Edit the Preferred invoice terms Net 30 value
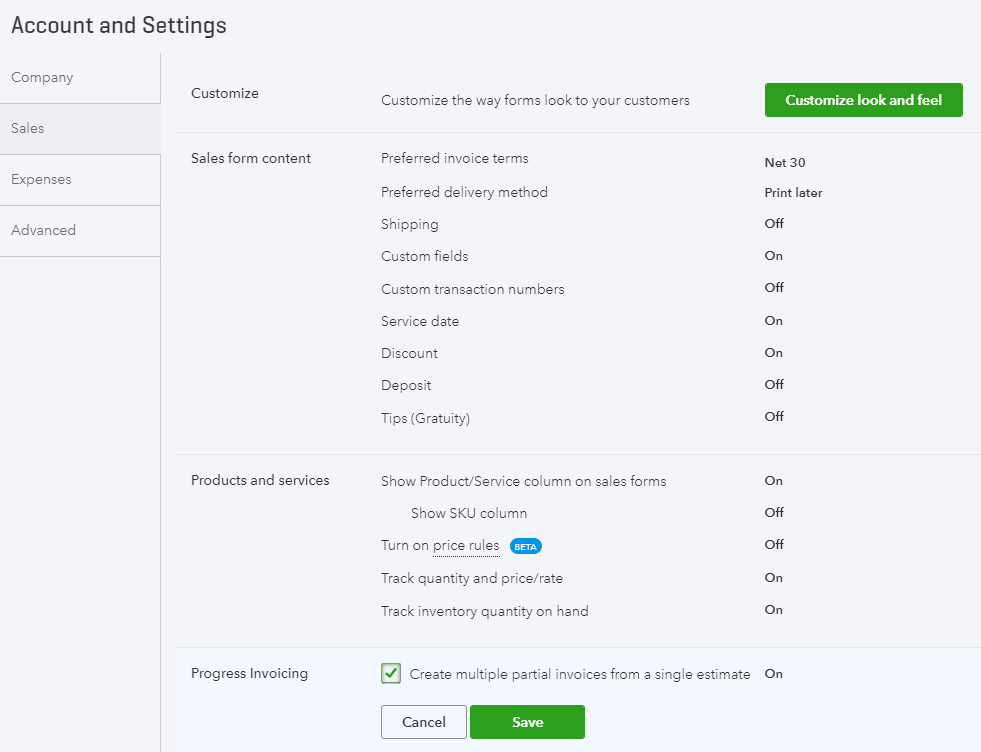The image size is (981, 752). (785, 163)
